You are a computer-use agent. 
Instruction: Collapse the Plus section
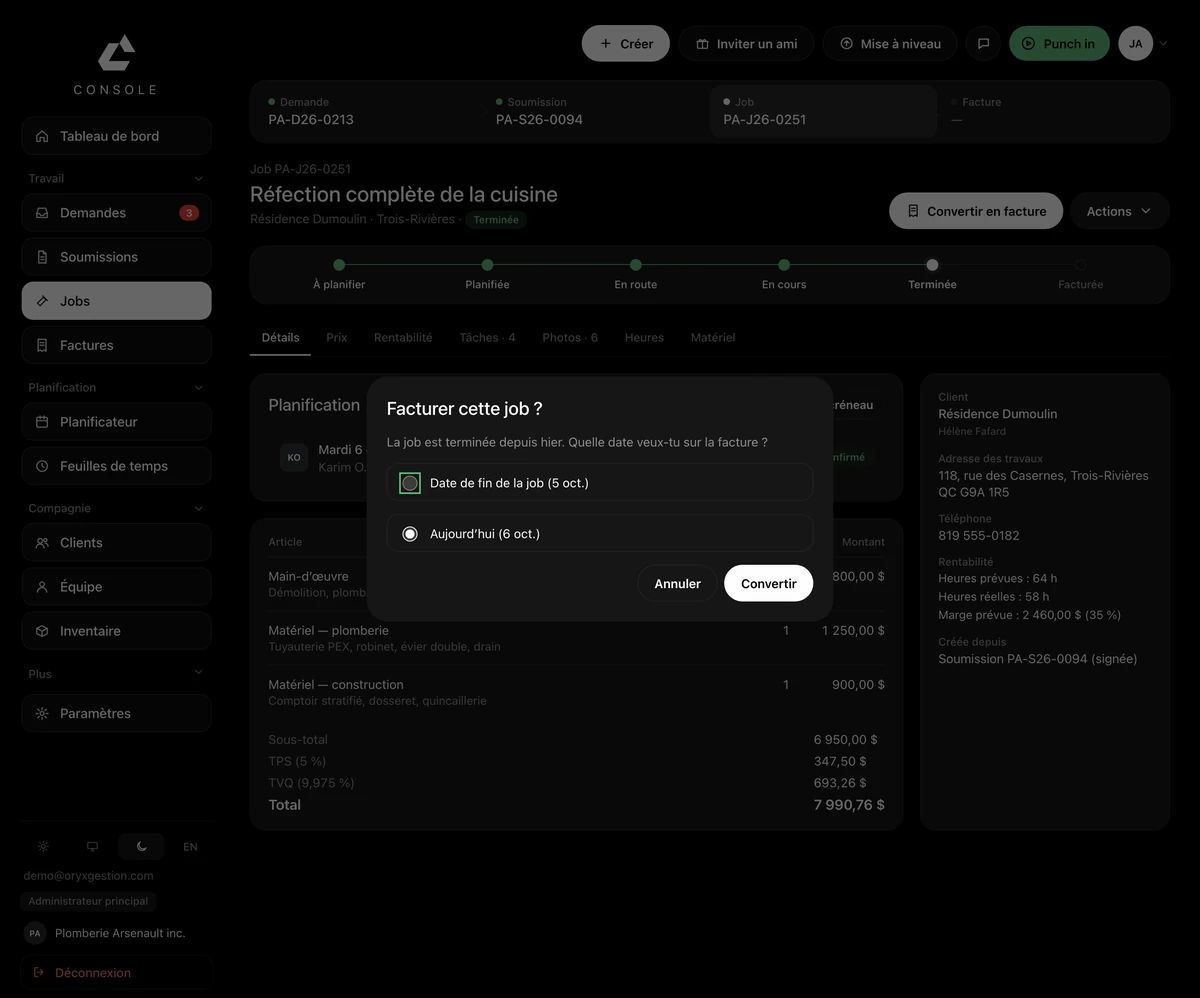198,674
